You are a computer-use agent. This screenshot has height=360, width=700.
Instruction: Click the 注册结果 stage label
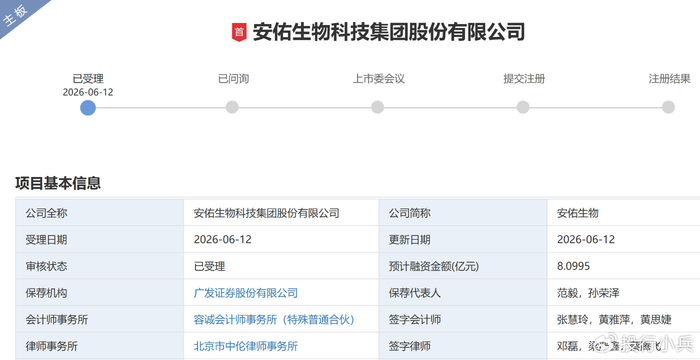click(670, 79)
